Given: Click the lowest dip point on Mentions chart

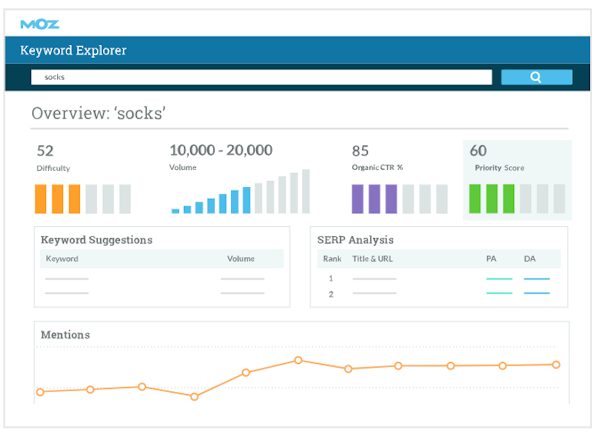Looking at the screenshot, I should click(194, 397).
